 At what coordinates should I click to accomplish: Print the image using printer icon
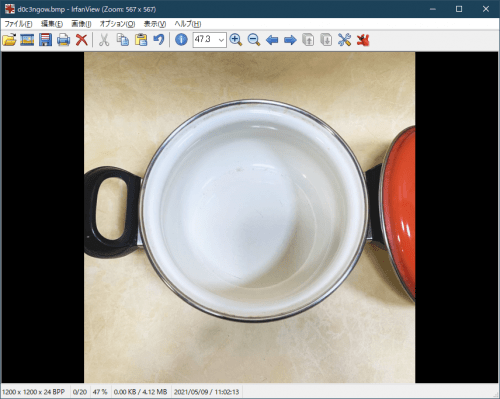pyautogui.click(x=63, y=40)
